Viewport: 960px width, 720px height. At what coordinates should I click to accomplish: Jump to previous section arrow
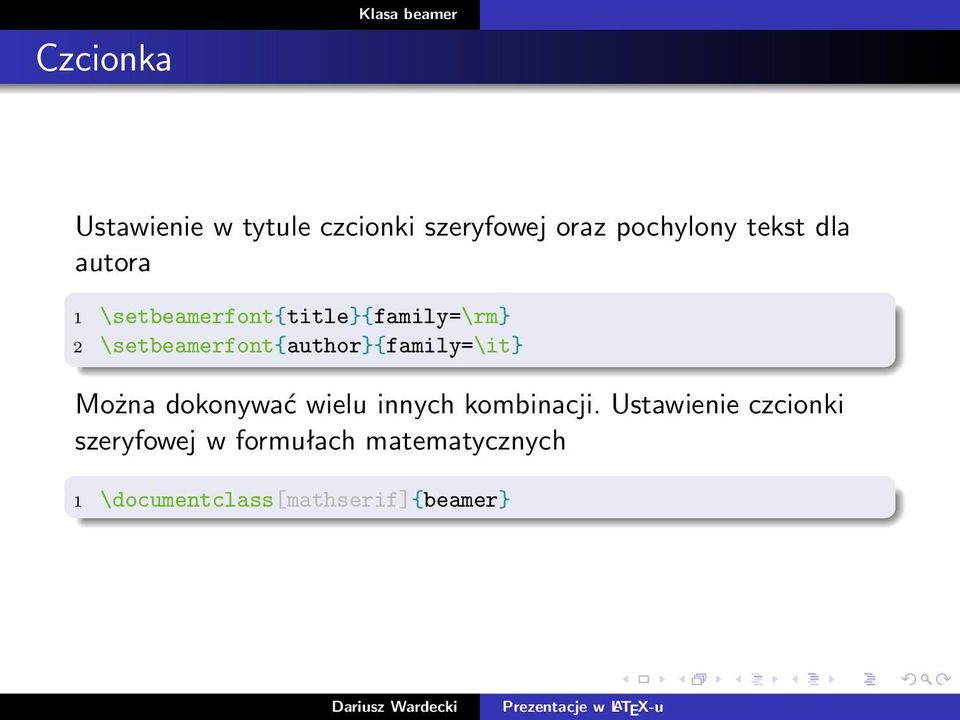pos(795,679)
